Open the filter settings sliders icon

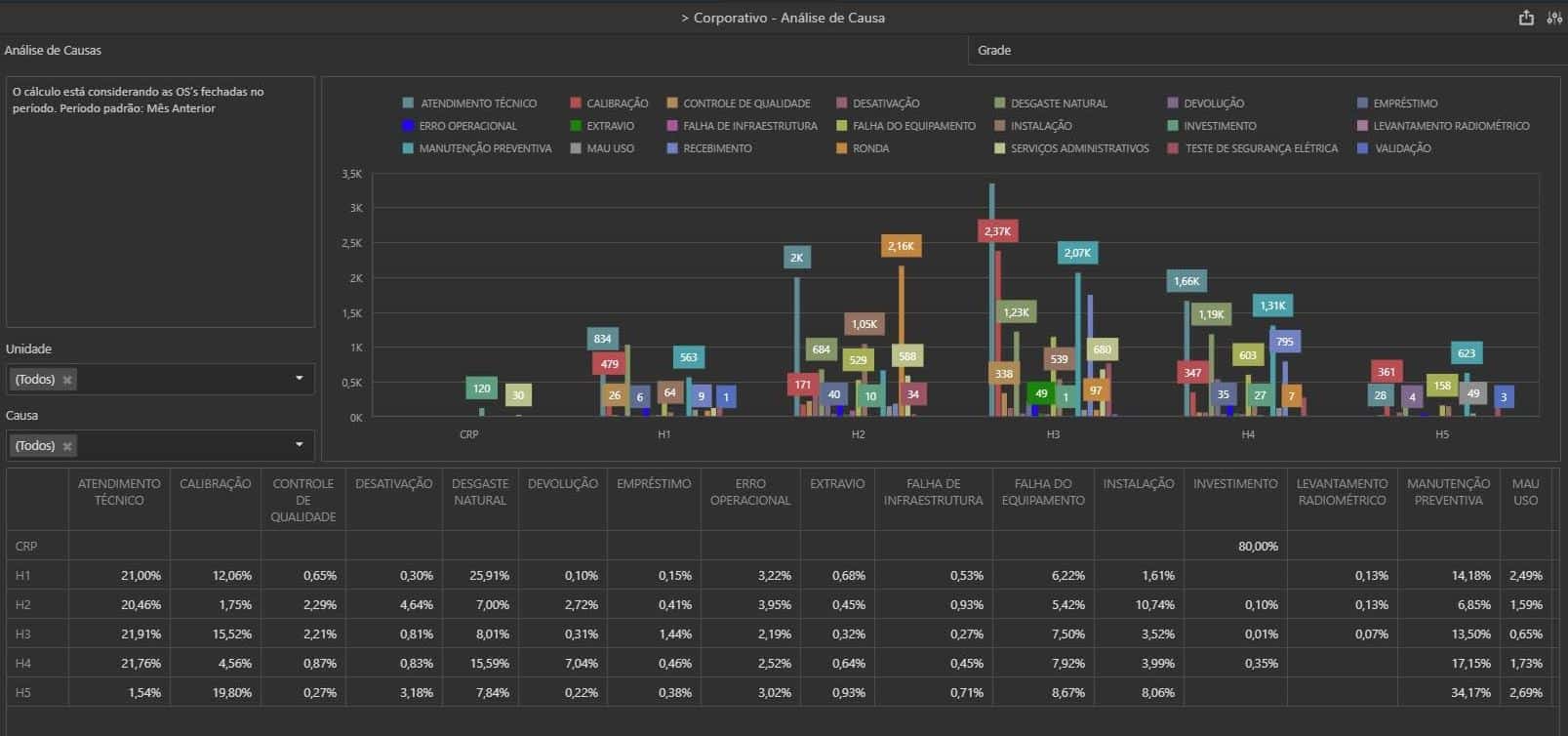click(1554, 18)
